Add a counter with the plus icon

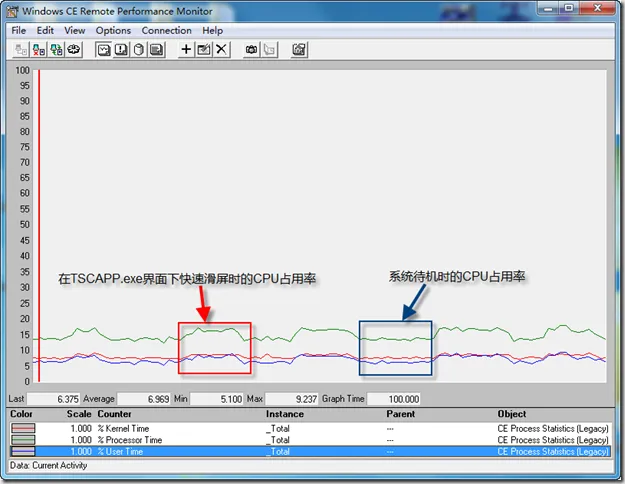pos(186,50)
